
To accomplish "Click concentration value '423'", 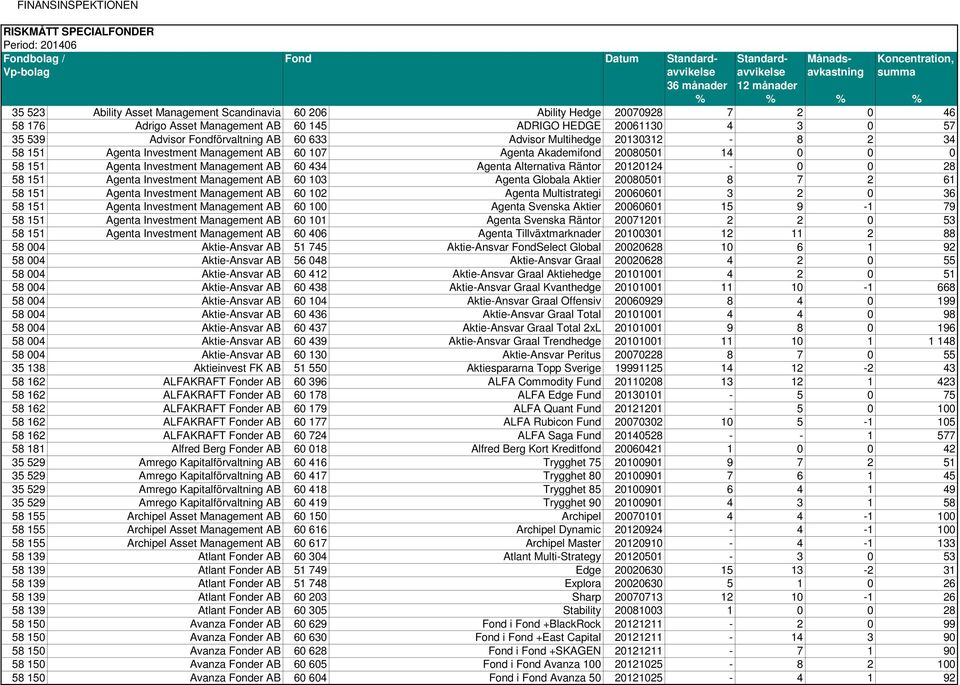I will click(946, 382).
